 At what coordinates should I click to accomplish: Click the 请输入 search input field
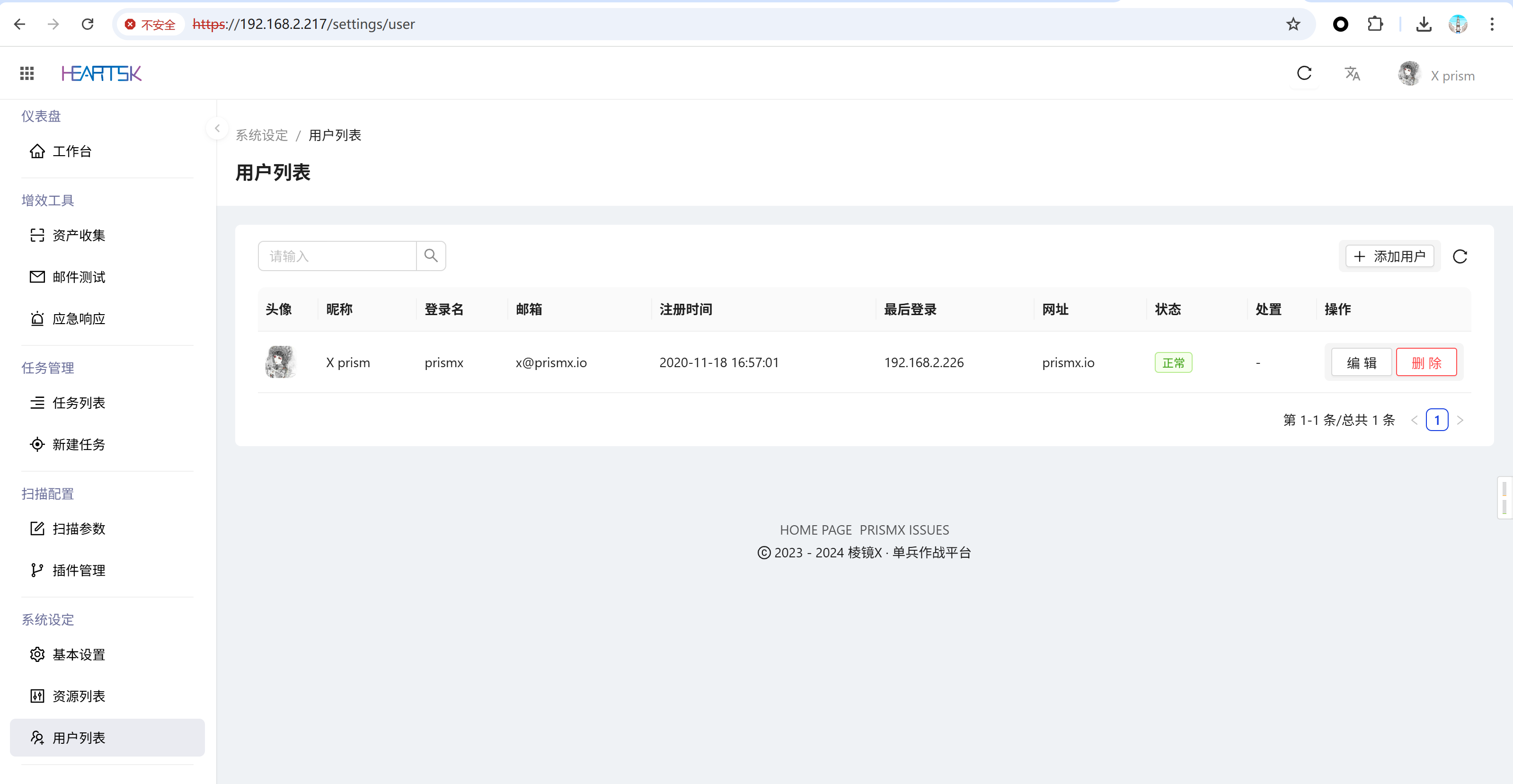pos(337,256)
